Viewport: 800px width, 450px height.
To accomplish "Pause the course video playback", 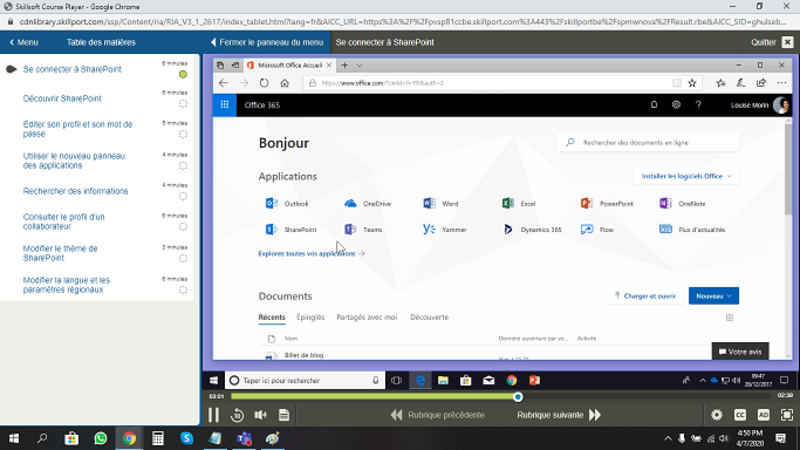I will tap(213, 415).
